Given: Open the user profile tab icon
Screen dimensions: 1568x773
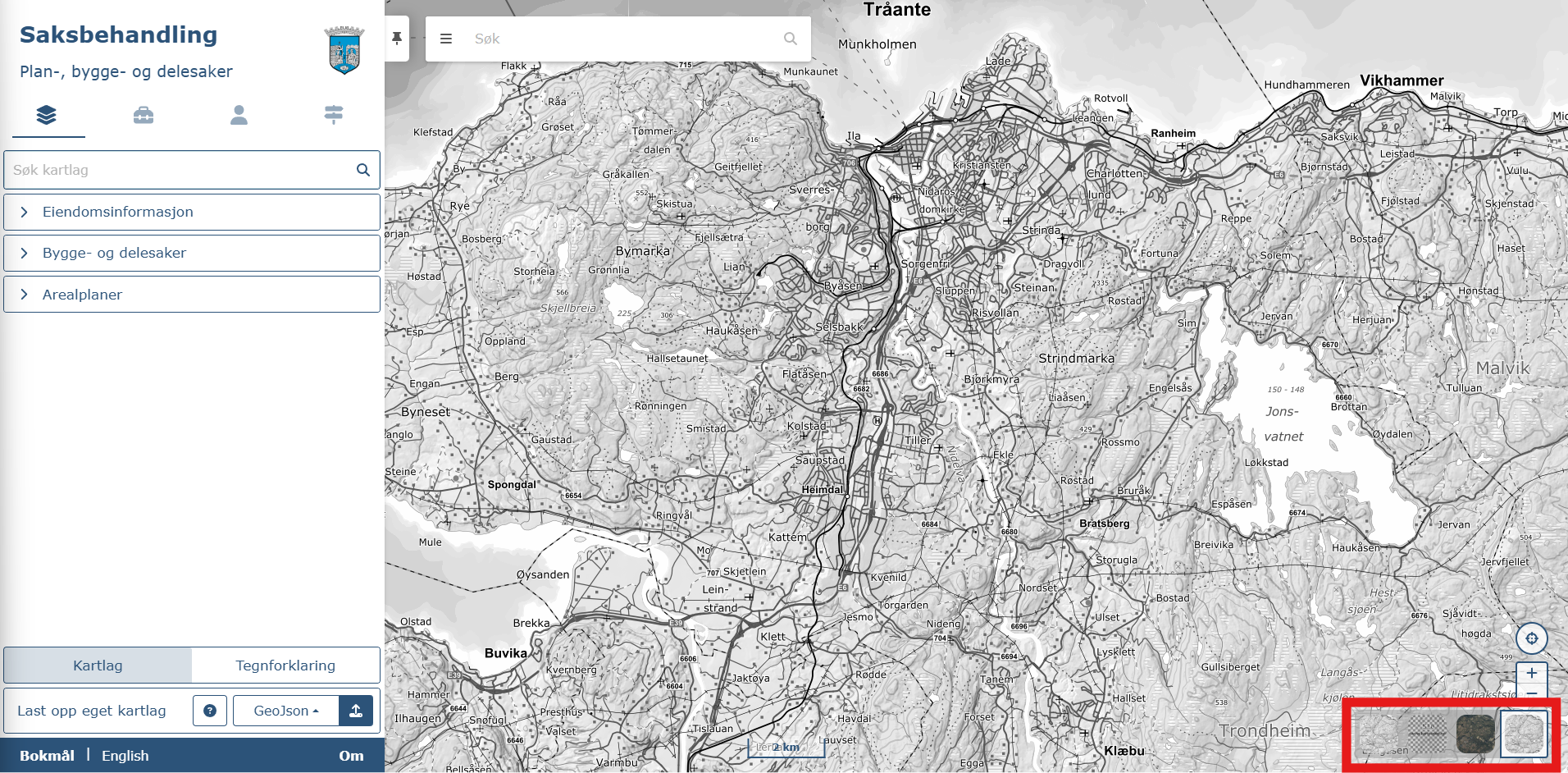Looking at the screenshot, I should point(239,115).
